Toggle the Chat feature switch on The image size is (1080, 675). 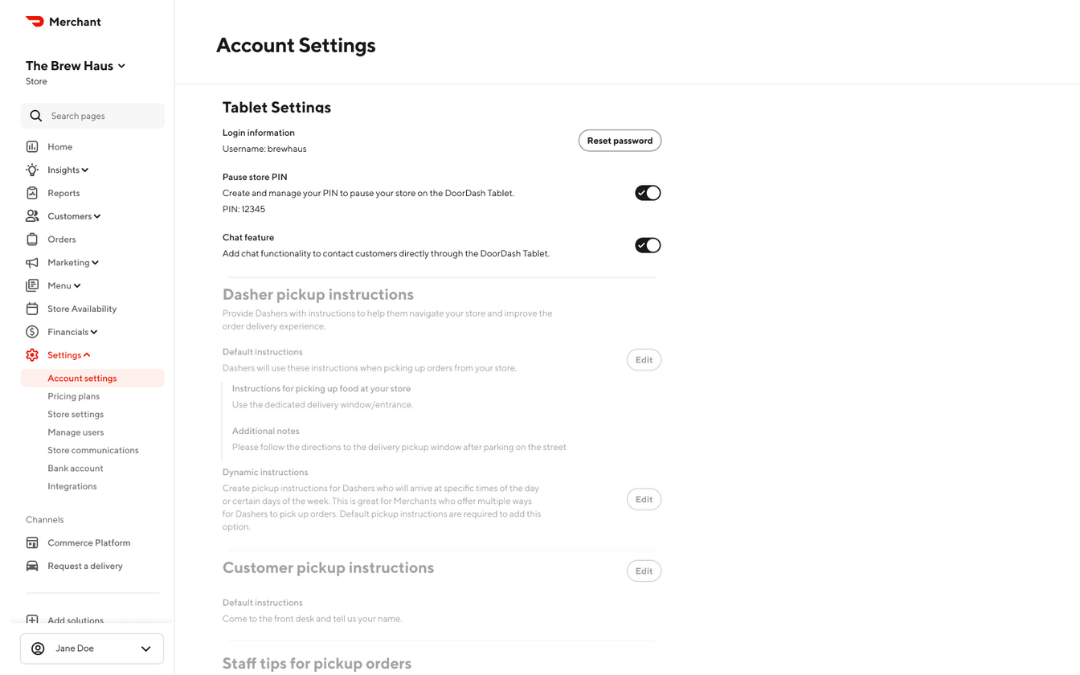click(648, 245)
